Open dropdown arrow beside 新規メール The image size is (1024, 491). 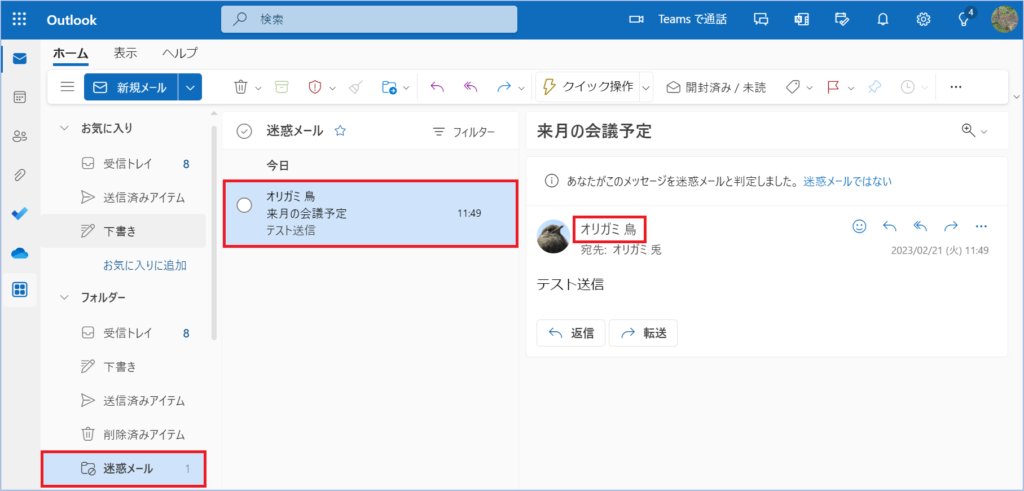click(x=190, y=87)
